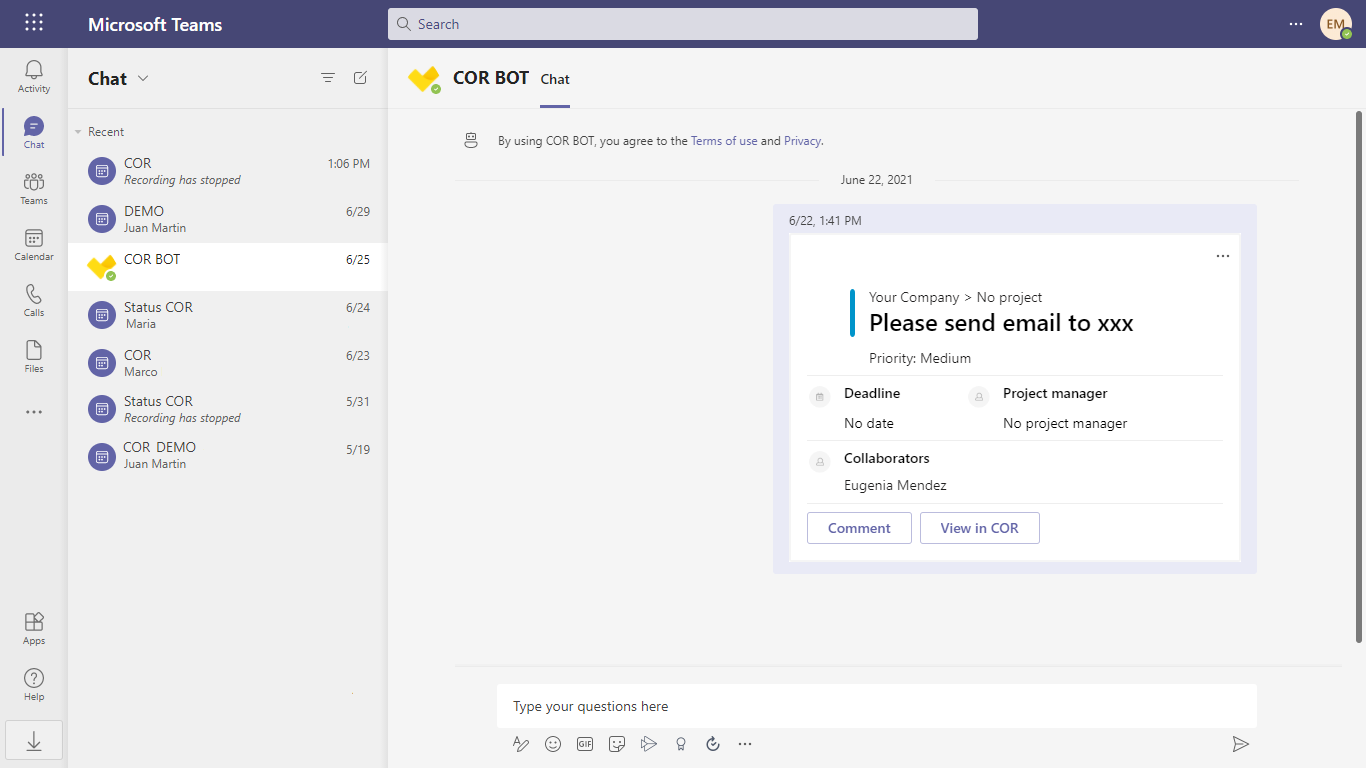
Task: Open the Calendar app
Action: tap(34, 244)
